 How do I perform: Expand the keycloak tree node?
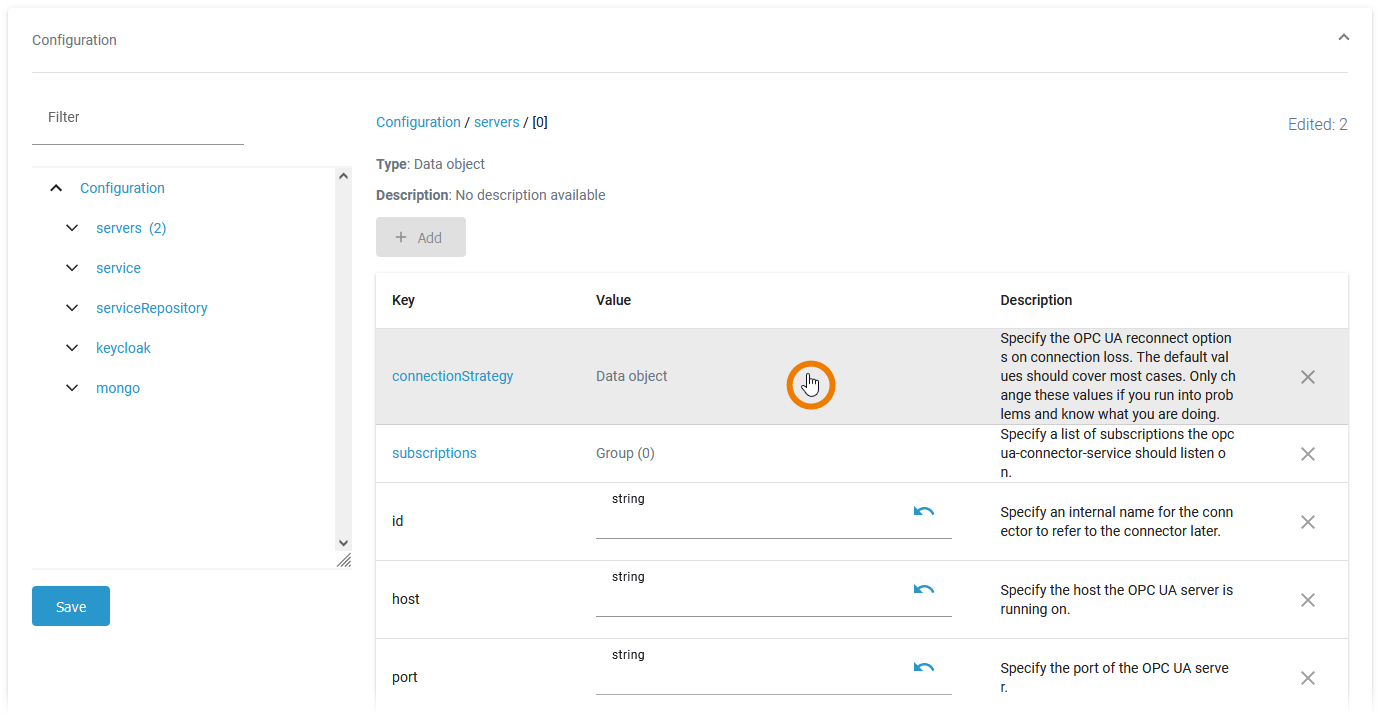(71, 347)
